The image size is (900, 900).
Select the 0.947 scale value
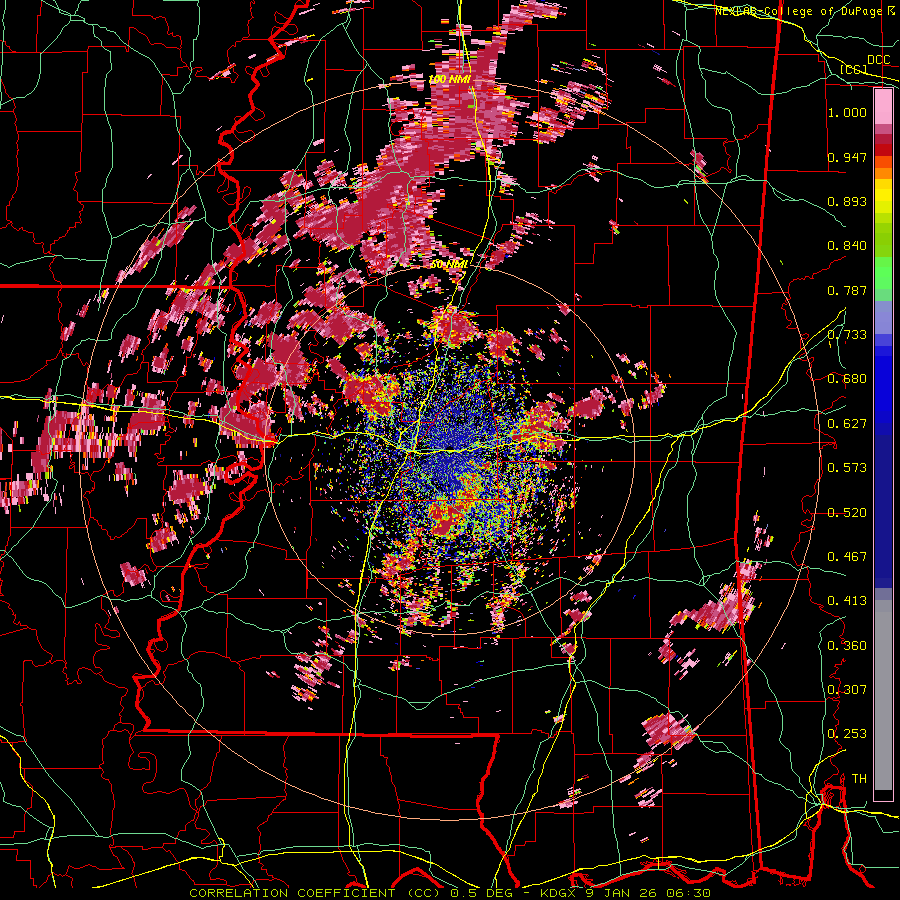pyautogui.click(x=847, y=157)
